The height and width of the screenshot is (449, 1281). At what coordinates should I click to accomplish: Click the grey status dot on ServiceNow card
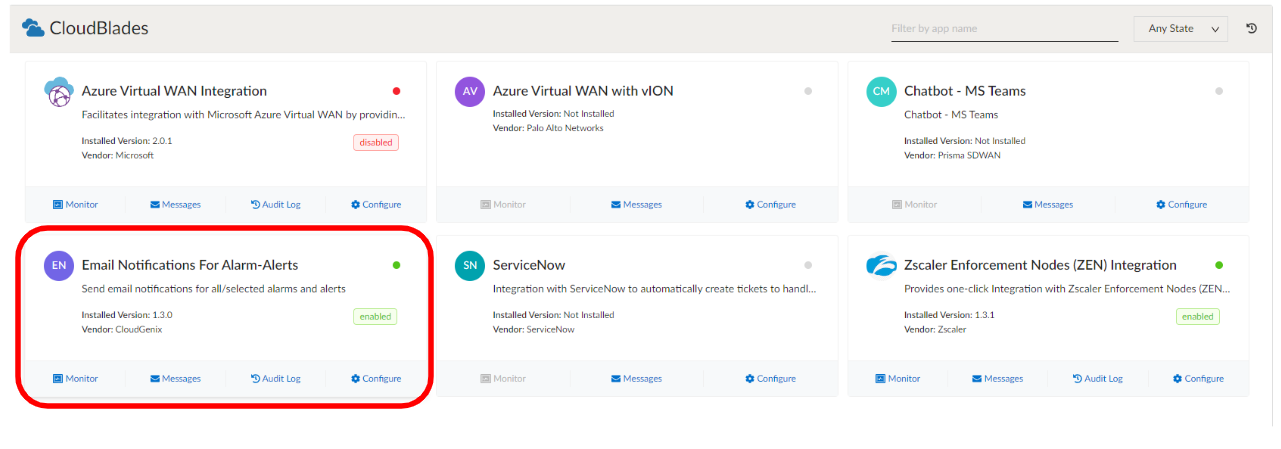[808, 265]
